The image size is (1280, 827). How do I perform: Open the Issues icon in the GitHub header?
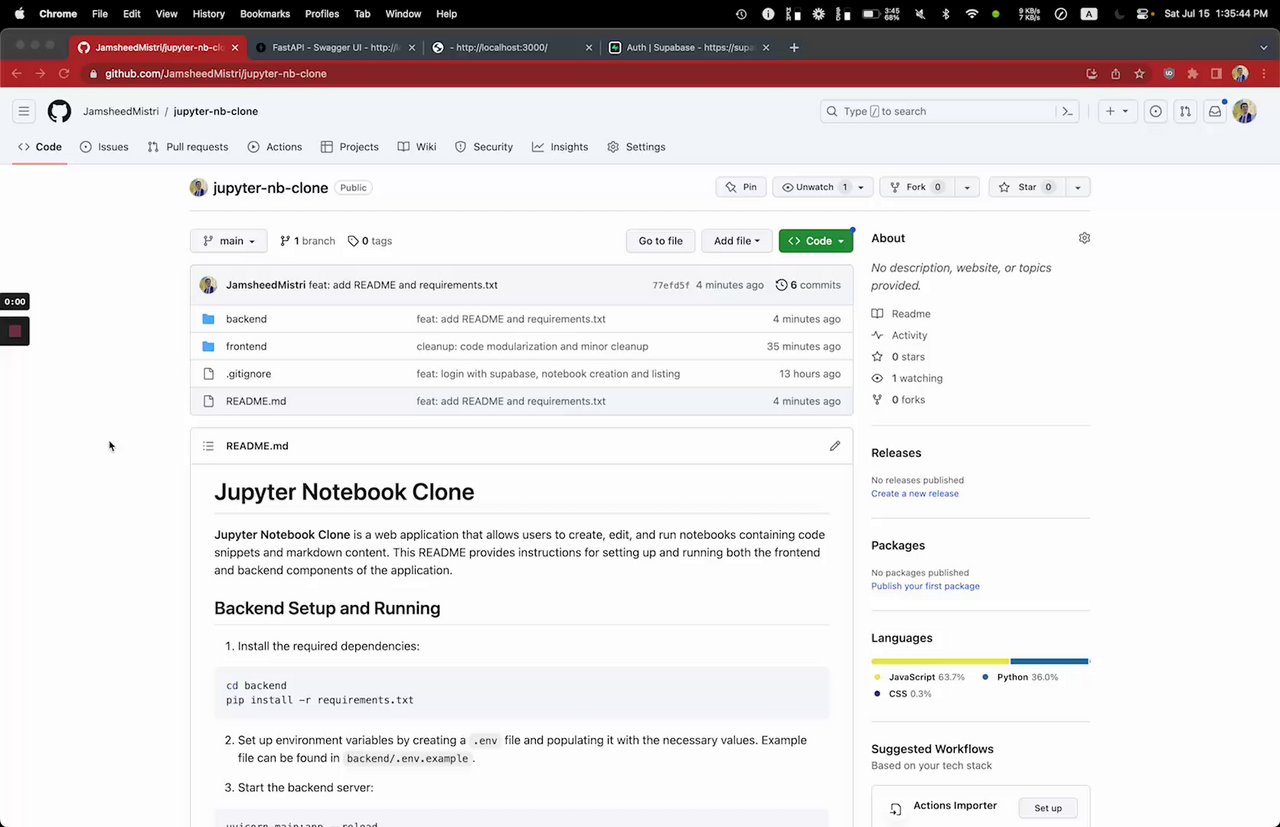click(1156, 111)
